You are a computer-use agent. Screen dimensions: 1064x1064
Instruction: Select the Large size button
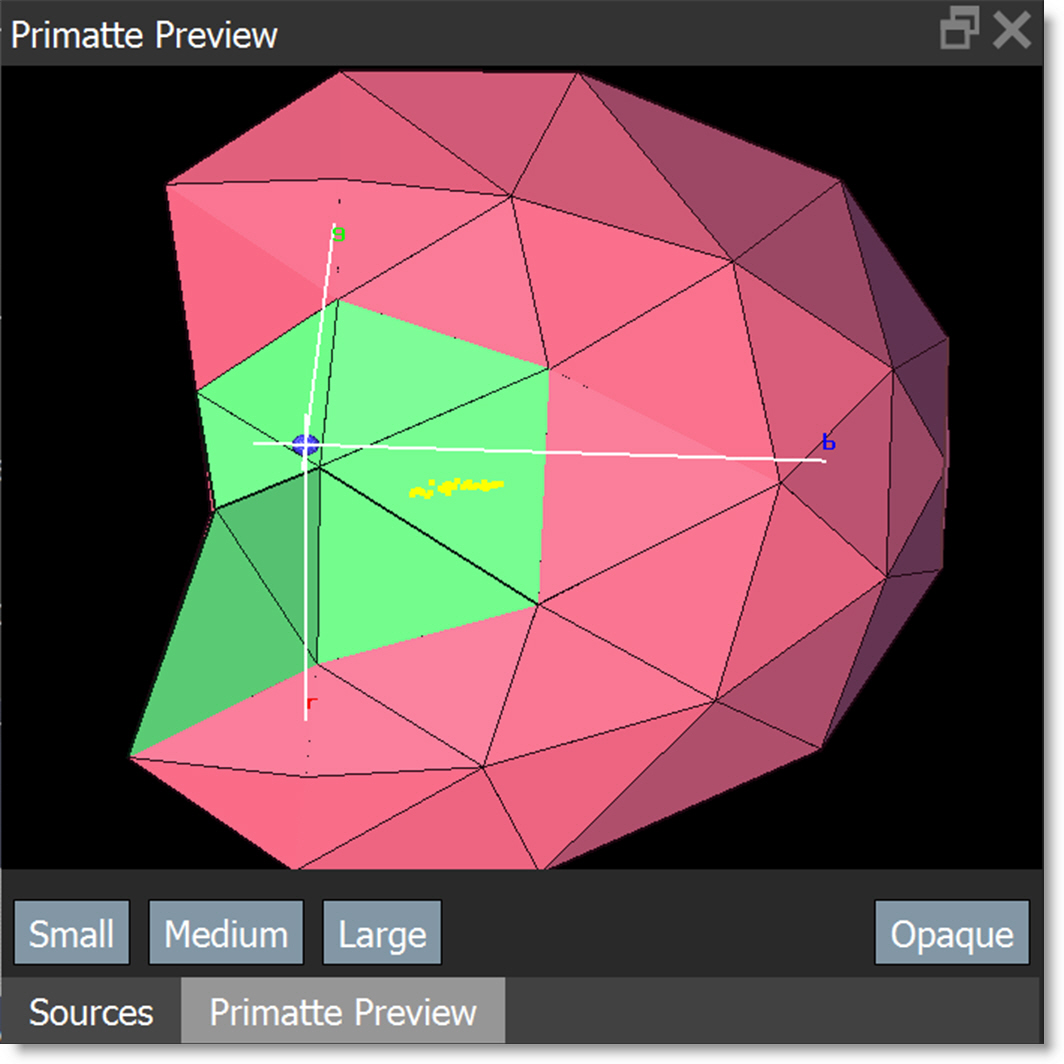click(x=382, y=934)
